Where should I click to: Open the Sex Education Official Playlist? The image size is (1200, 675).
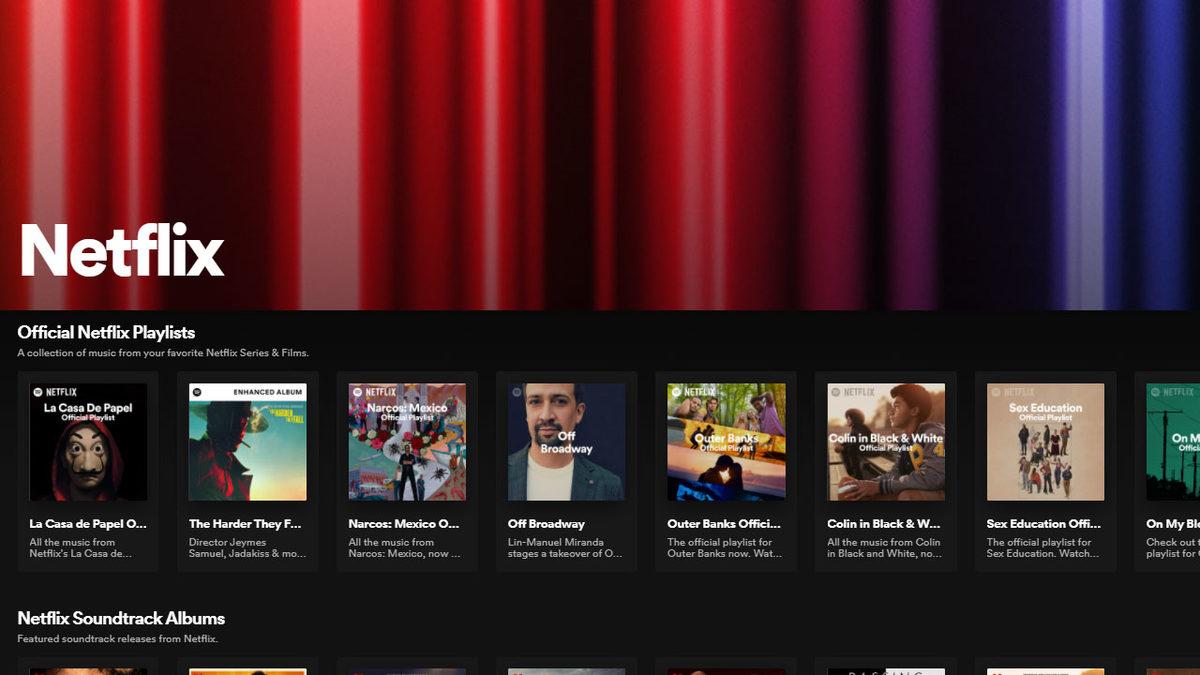pos(1046,442)
